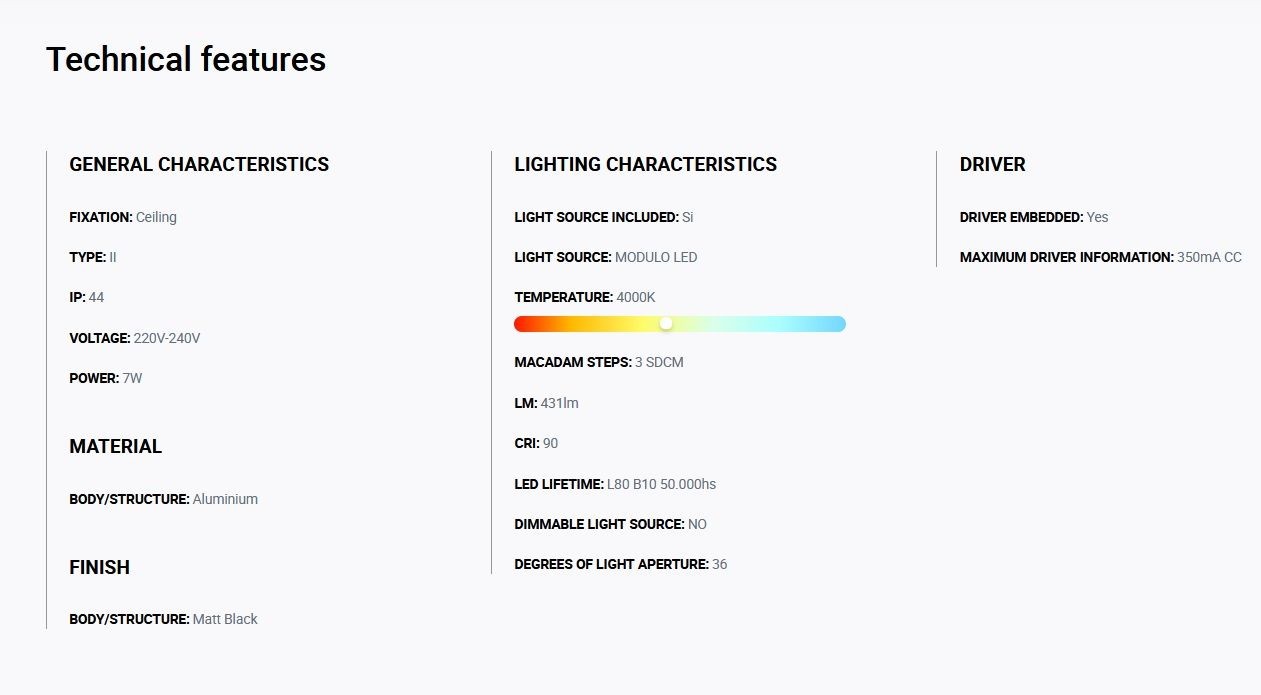The height and width of the screenshot is (695, 1261).
Task: Click the Light source MODULO LED entry
Action: [x=606, y=257]
